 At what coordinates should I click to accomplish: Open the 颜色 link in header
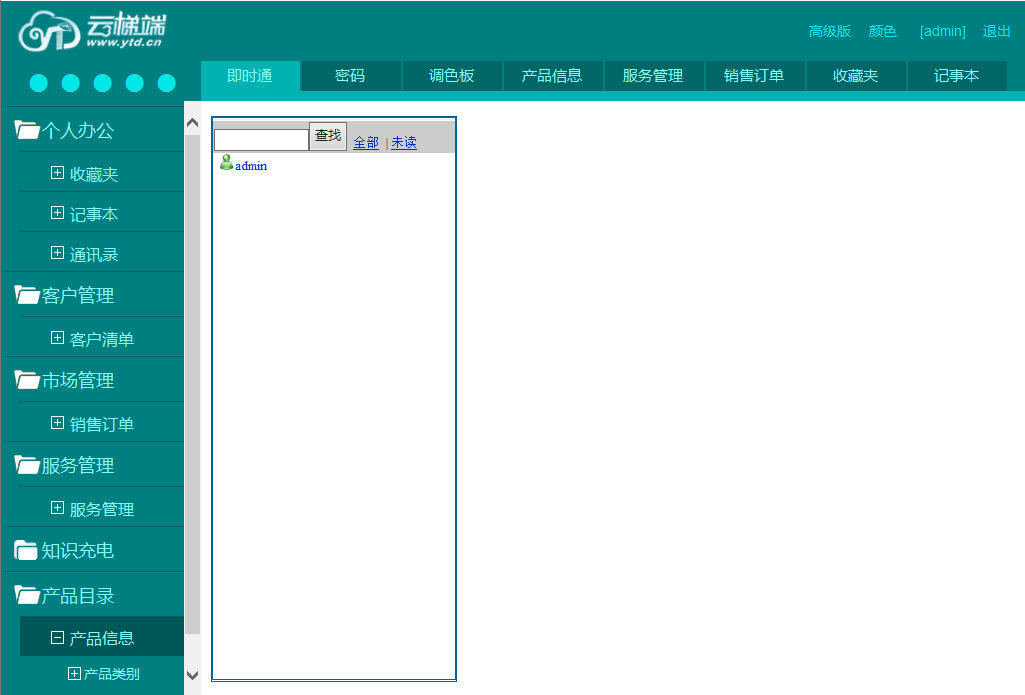[x=882, y=31]
